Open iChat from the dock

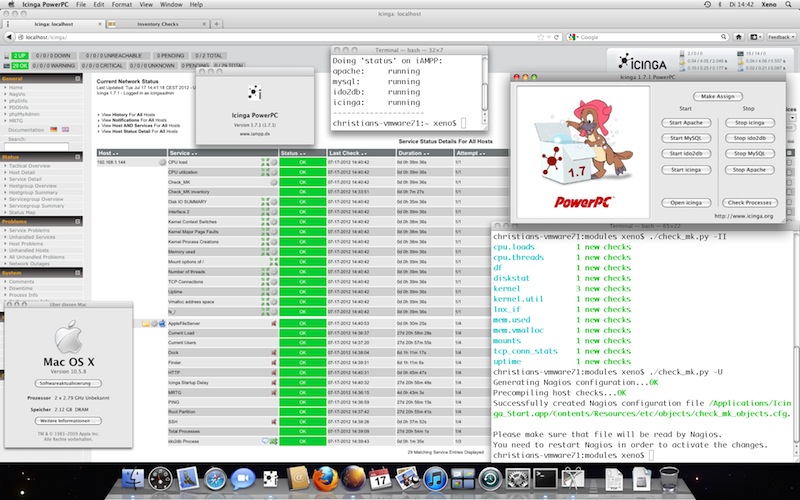[x=243, y=480]
